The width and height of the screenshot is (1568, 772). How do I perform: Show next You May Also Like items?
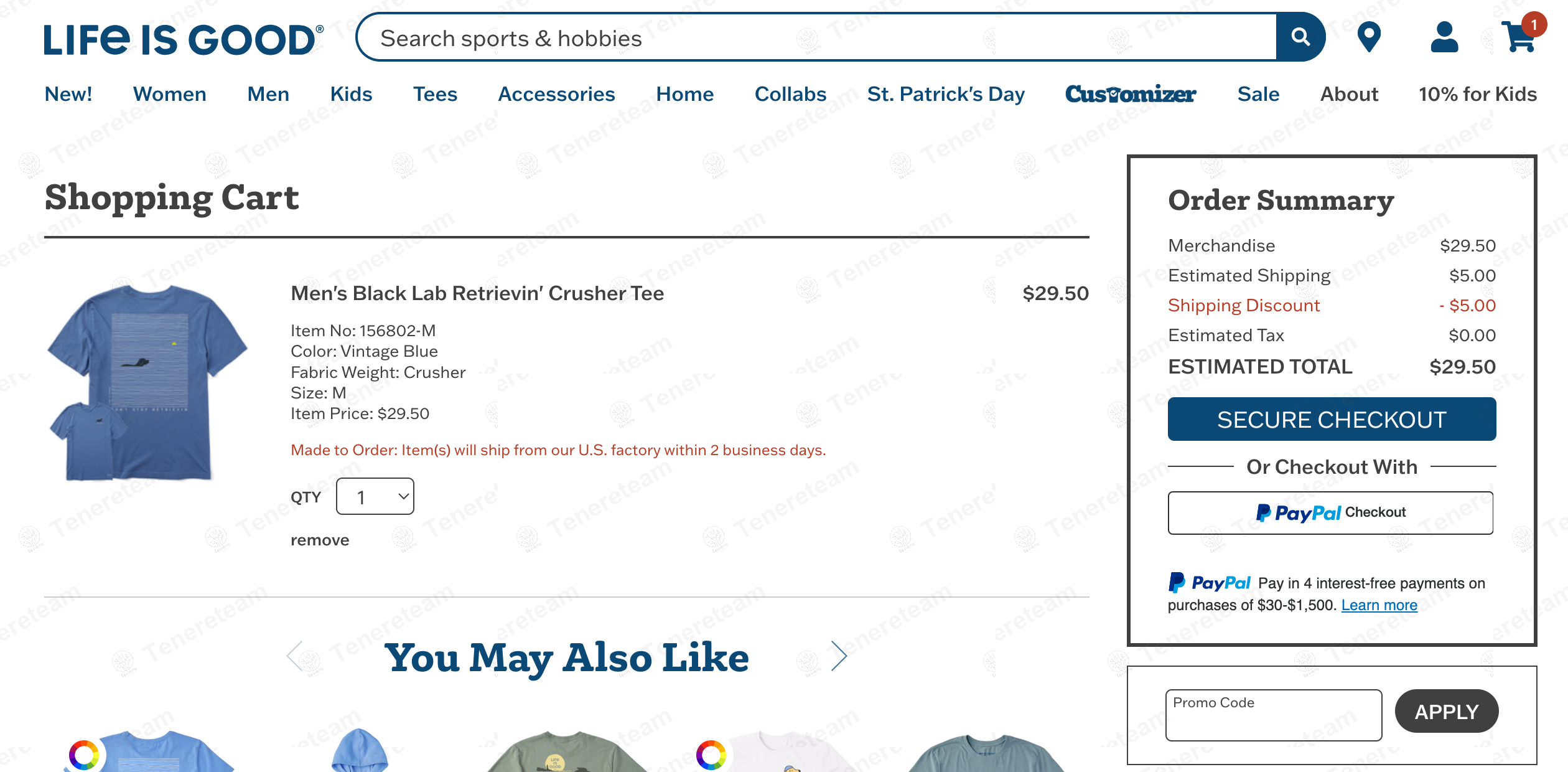[x=839, y=656]
